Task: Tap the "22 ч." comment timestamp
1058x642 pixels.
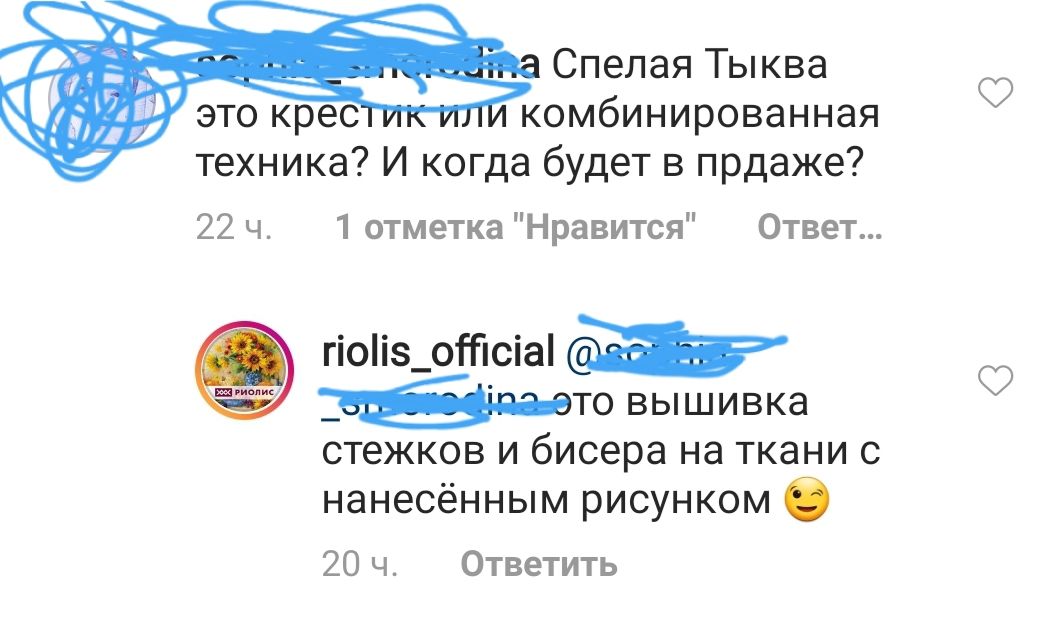Action: (x=234, y=227)
